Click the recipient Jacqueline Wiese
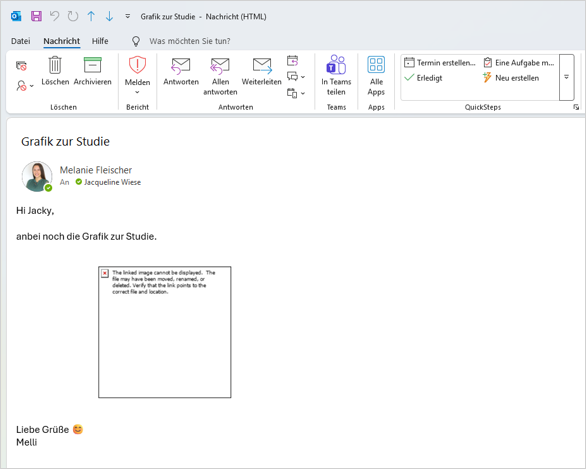This screenshot has height=469, width=586. [112, 182]
